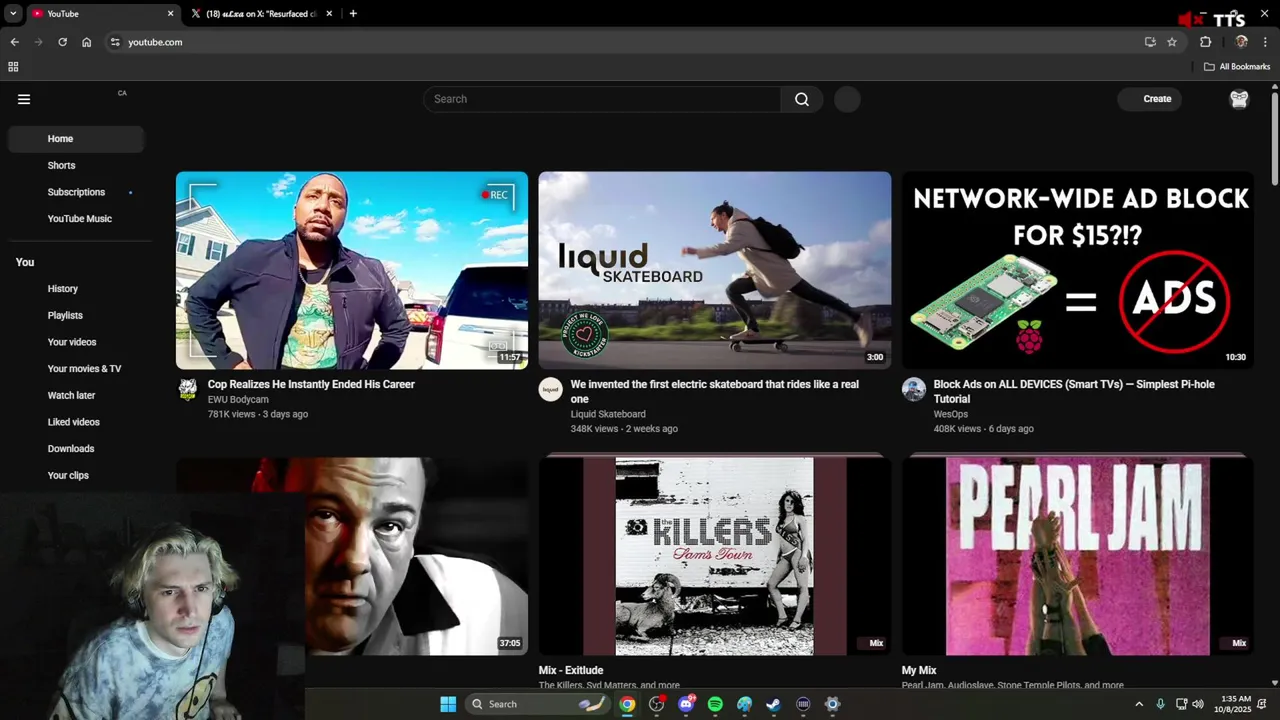Image resolution: width=1280 pixels, height=720 pixels.
Task: Reload the page with the refresh icon
Action: click(62, 42)
